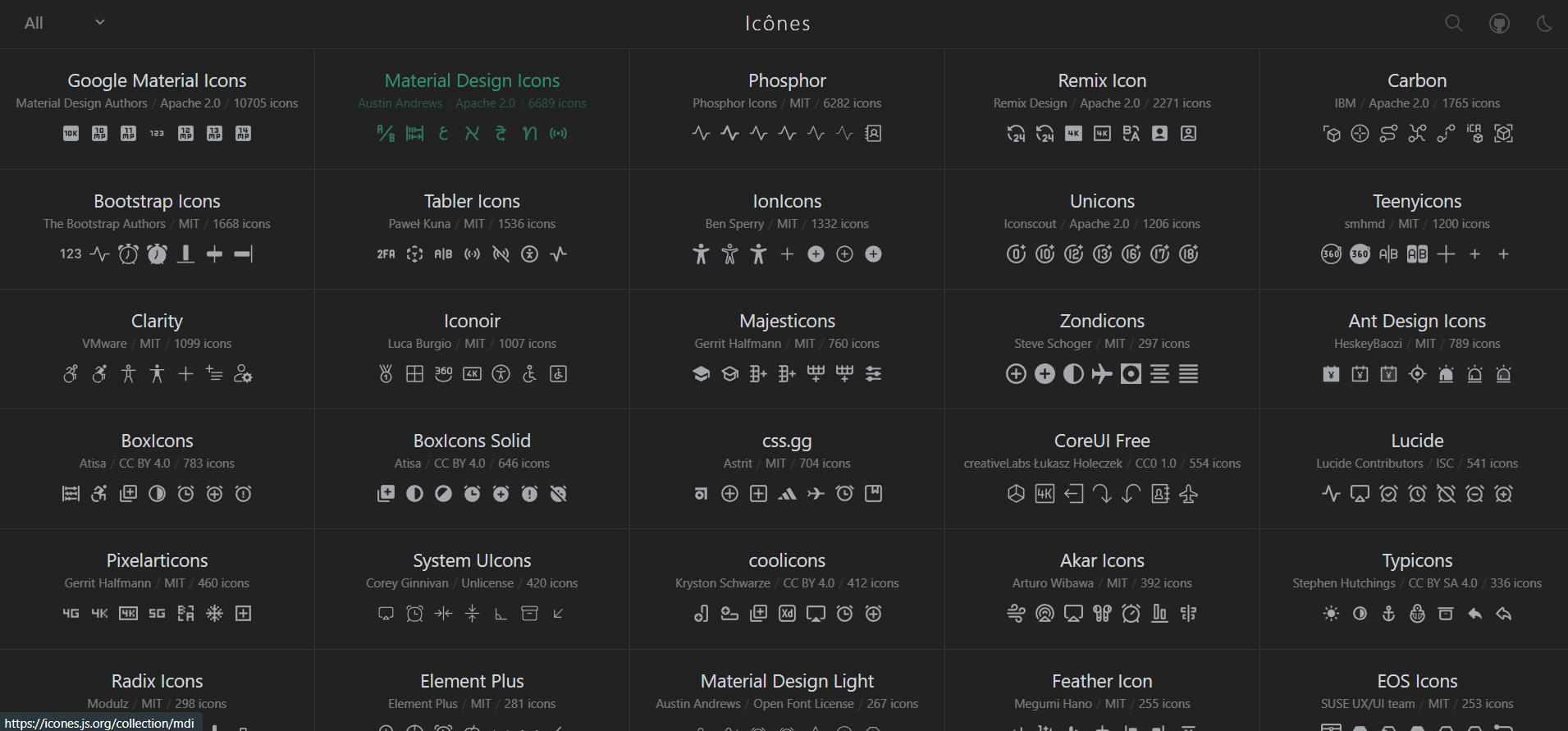This screenshot has height=731, width=1568.
Task: Expand the All category dropdown
Action: click(65, 23)
